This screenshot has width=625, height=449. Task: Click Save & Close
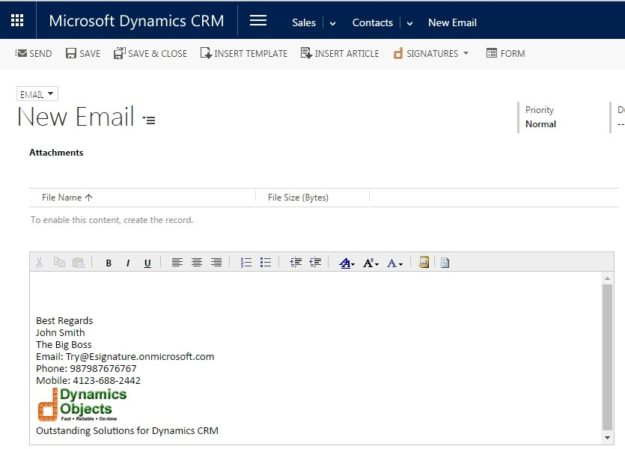[150, 53]
